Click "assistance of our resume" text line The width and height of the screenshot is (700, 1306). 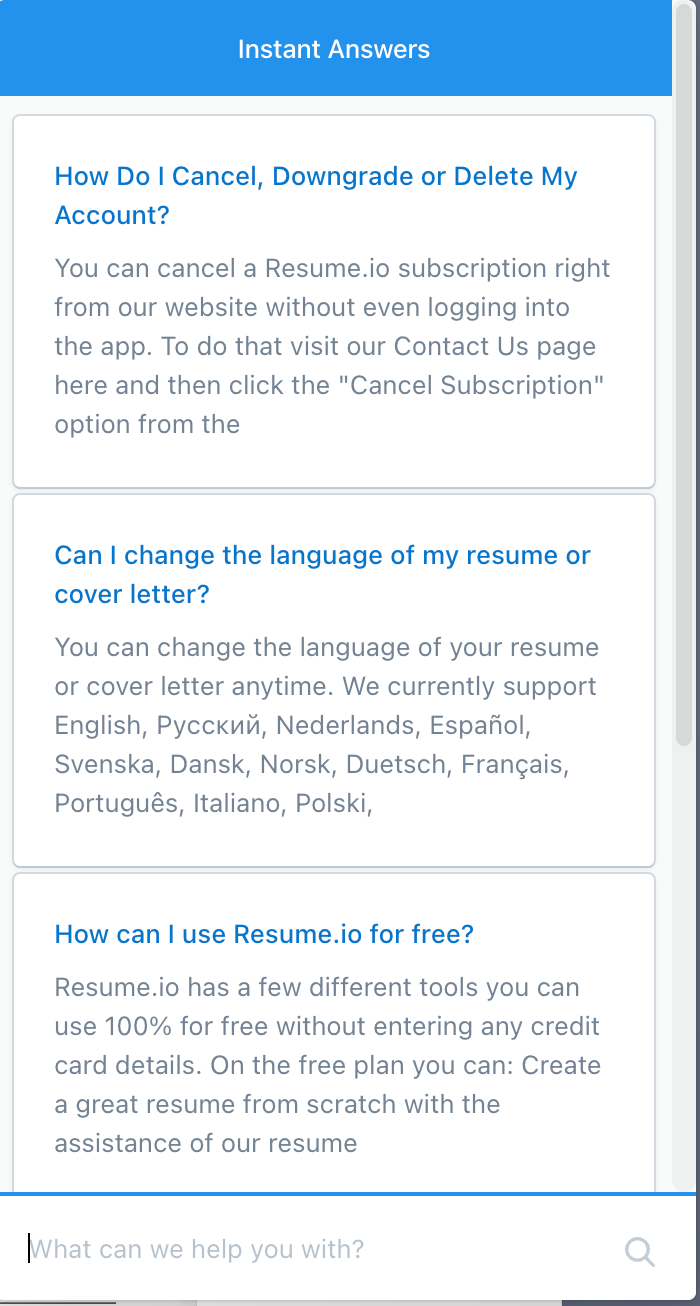206,1143
